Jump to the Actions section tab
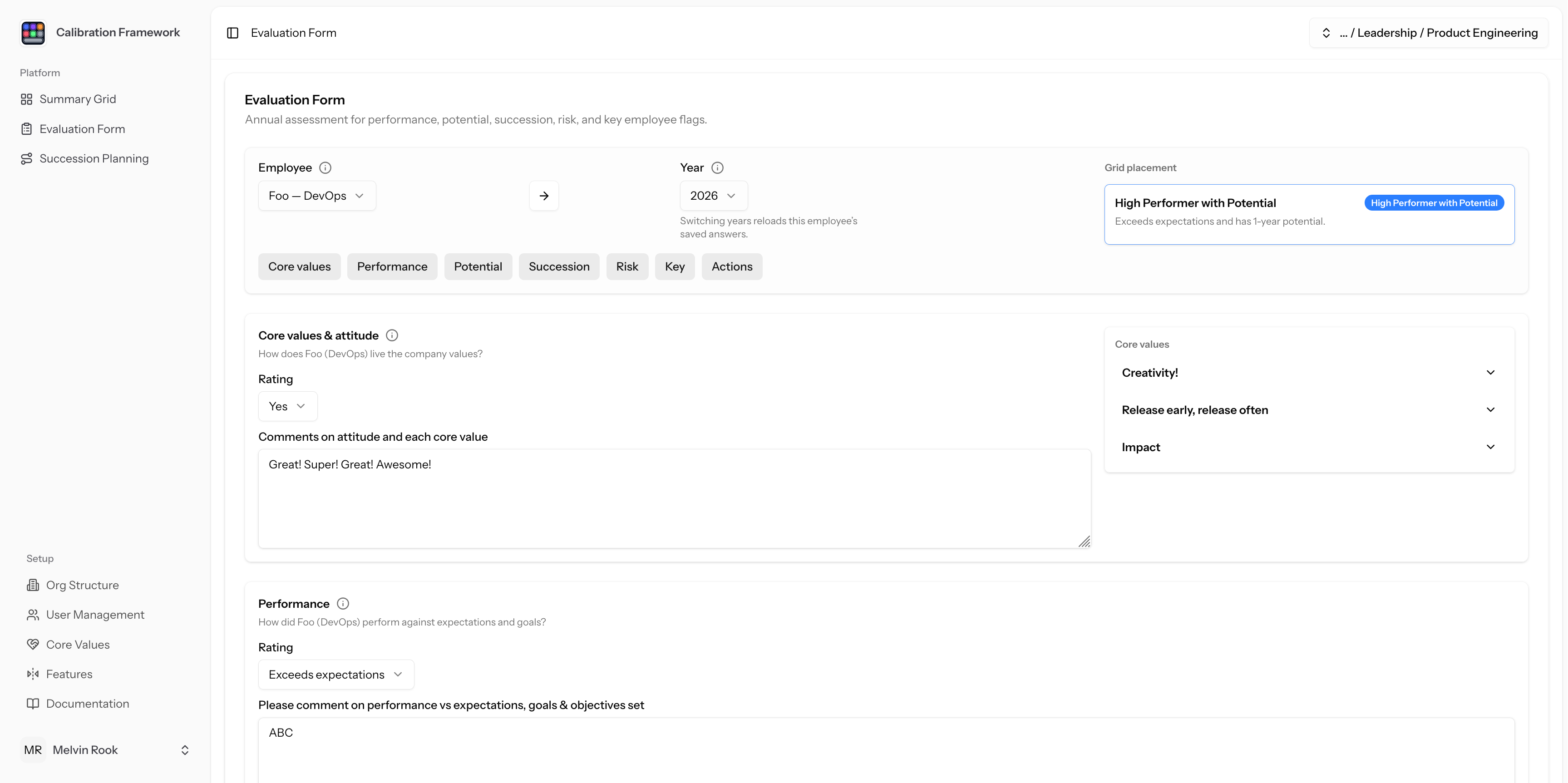This screenshot has width=1568, height=783. coord(732,267)
